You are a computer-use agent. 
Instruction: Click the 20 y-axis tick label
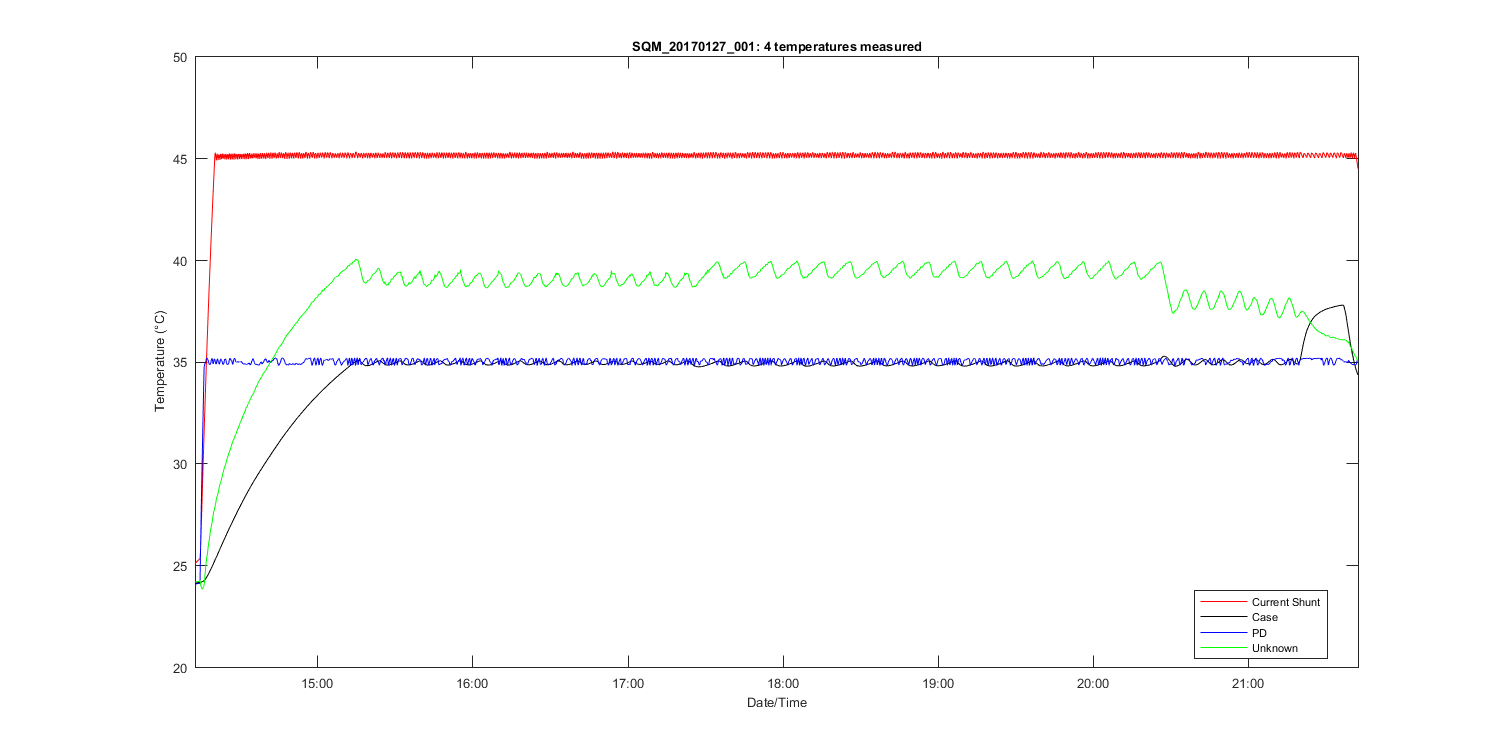[x=182, y=668]
